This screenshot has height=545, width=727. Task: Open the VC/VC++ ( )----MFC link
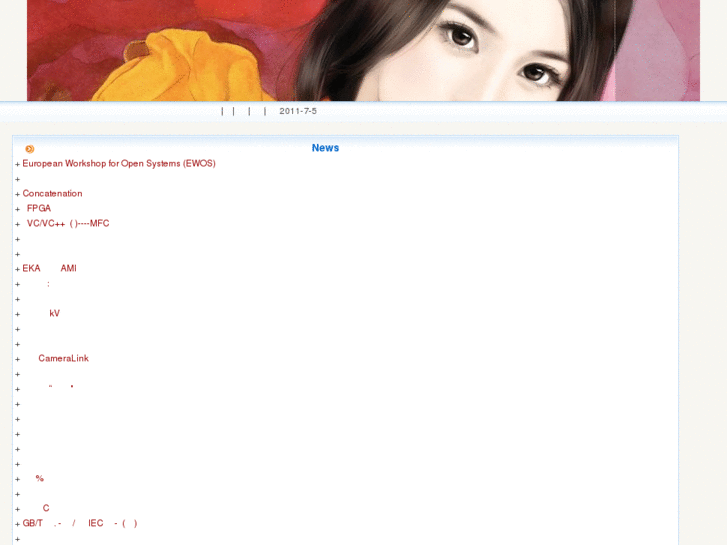[66, 224]
